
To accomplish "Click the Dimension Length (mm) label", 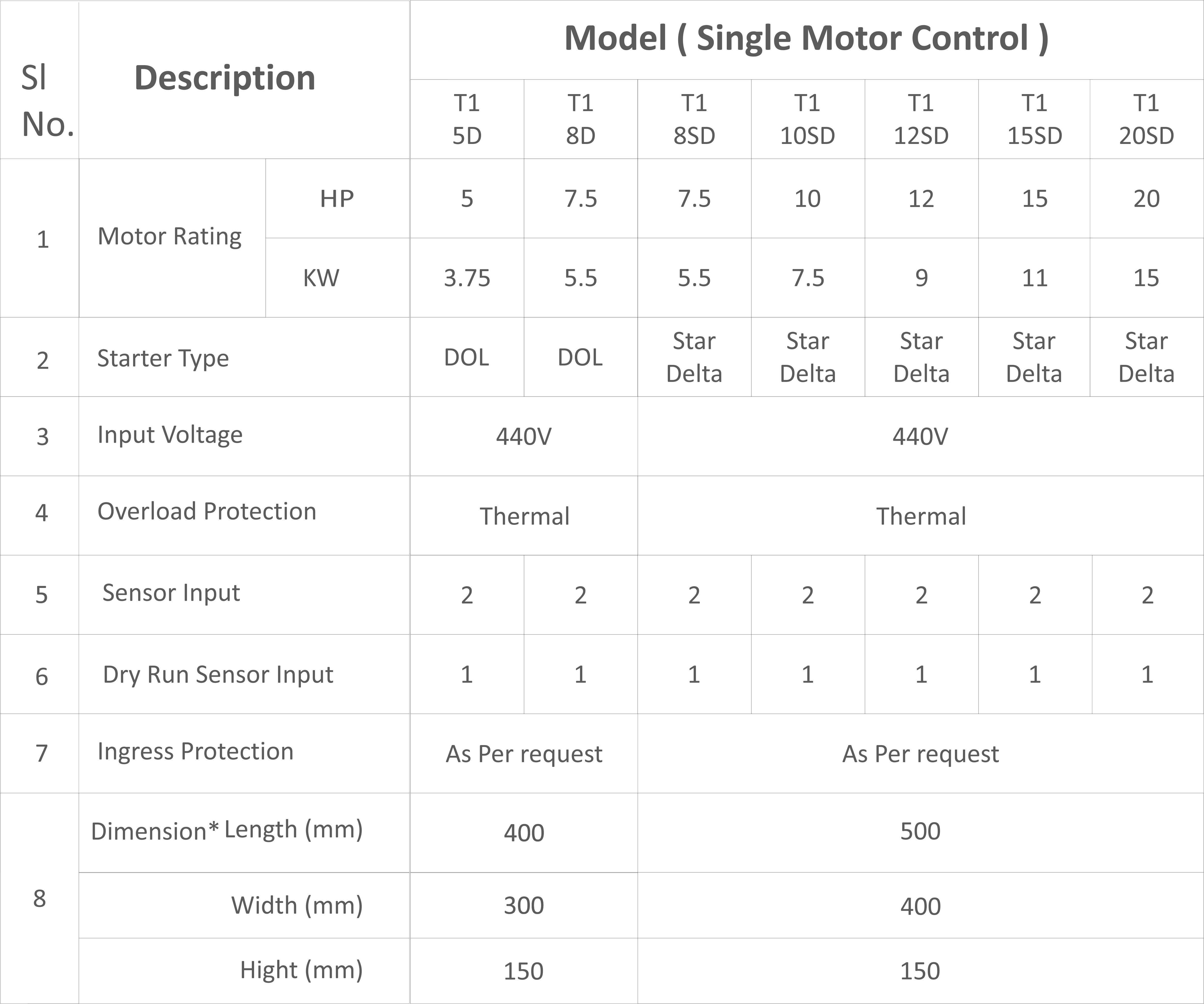I will [226, 830].
